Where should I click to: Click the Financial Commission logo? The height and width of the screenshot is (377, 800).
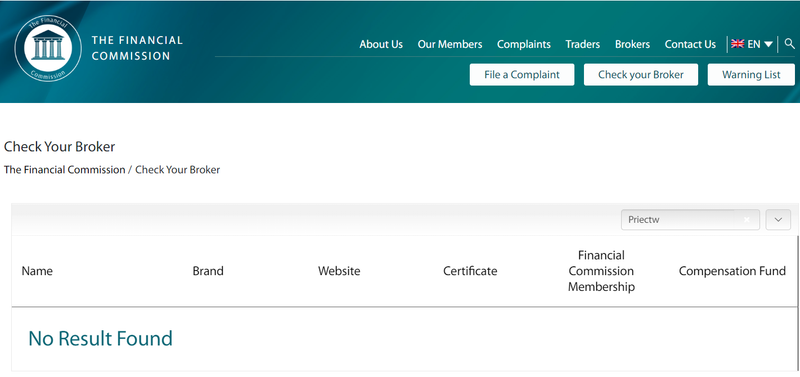coord(47,48)
